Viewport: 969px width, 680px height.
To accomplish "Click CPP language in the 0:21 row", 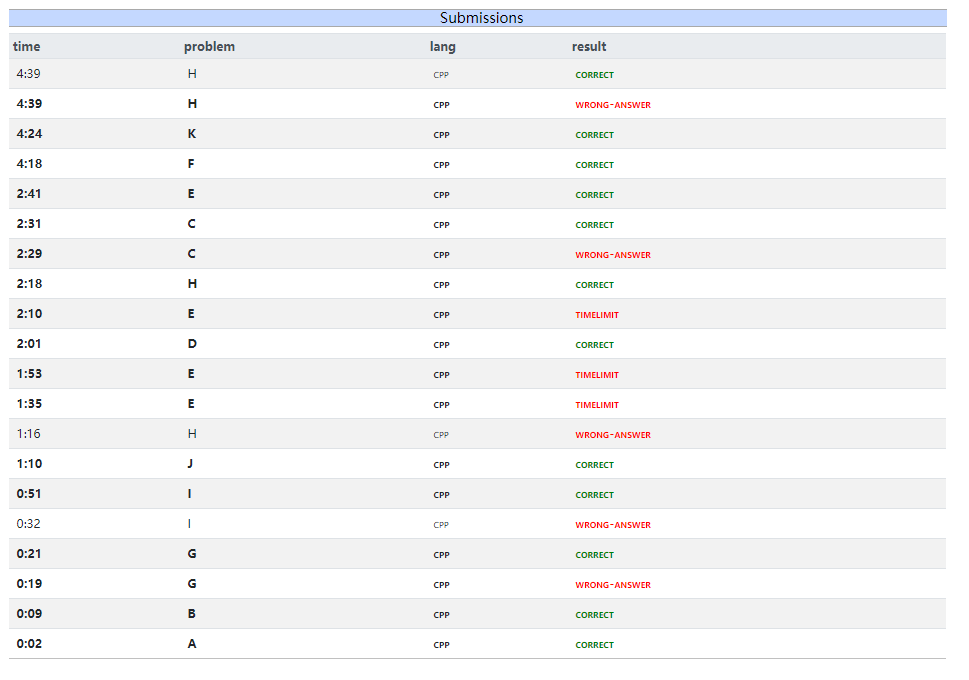I will tap(441, 555).
